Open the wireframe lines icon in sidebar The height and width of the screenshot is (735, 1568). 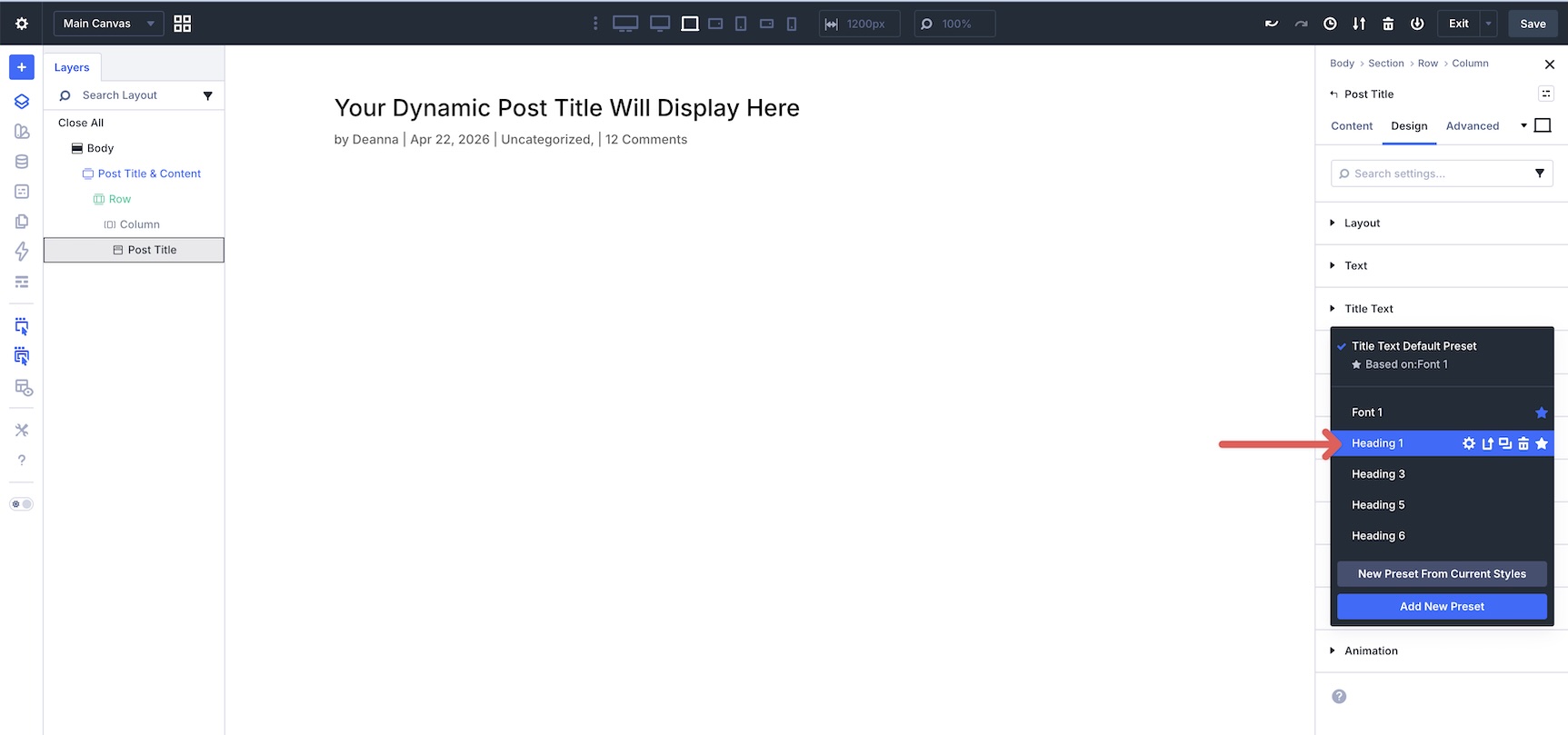[x=22, y=282]
